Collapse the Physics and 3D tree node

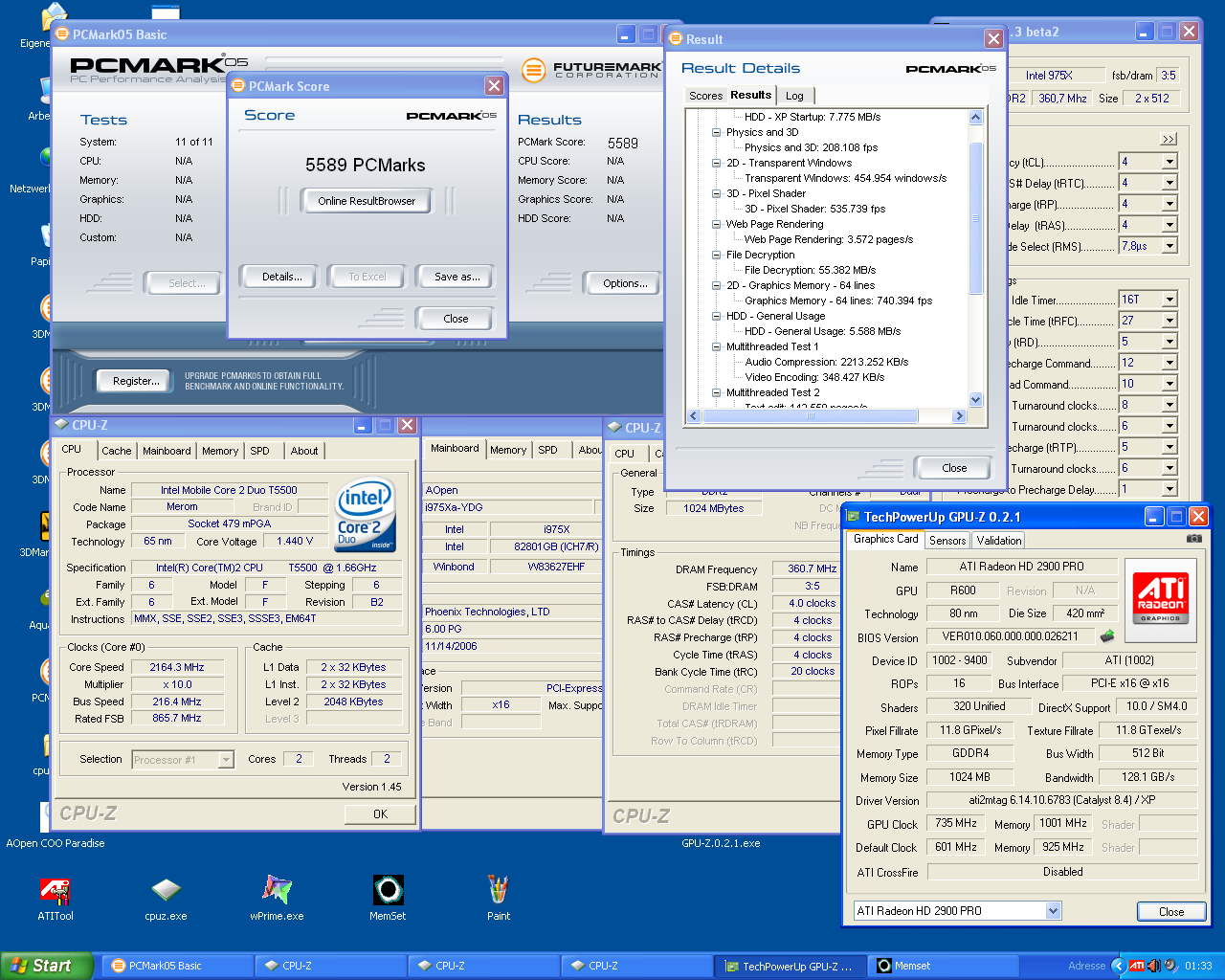pyautogui.click(x=716, y=132)
